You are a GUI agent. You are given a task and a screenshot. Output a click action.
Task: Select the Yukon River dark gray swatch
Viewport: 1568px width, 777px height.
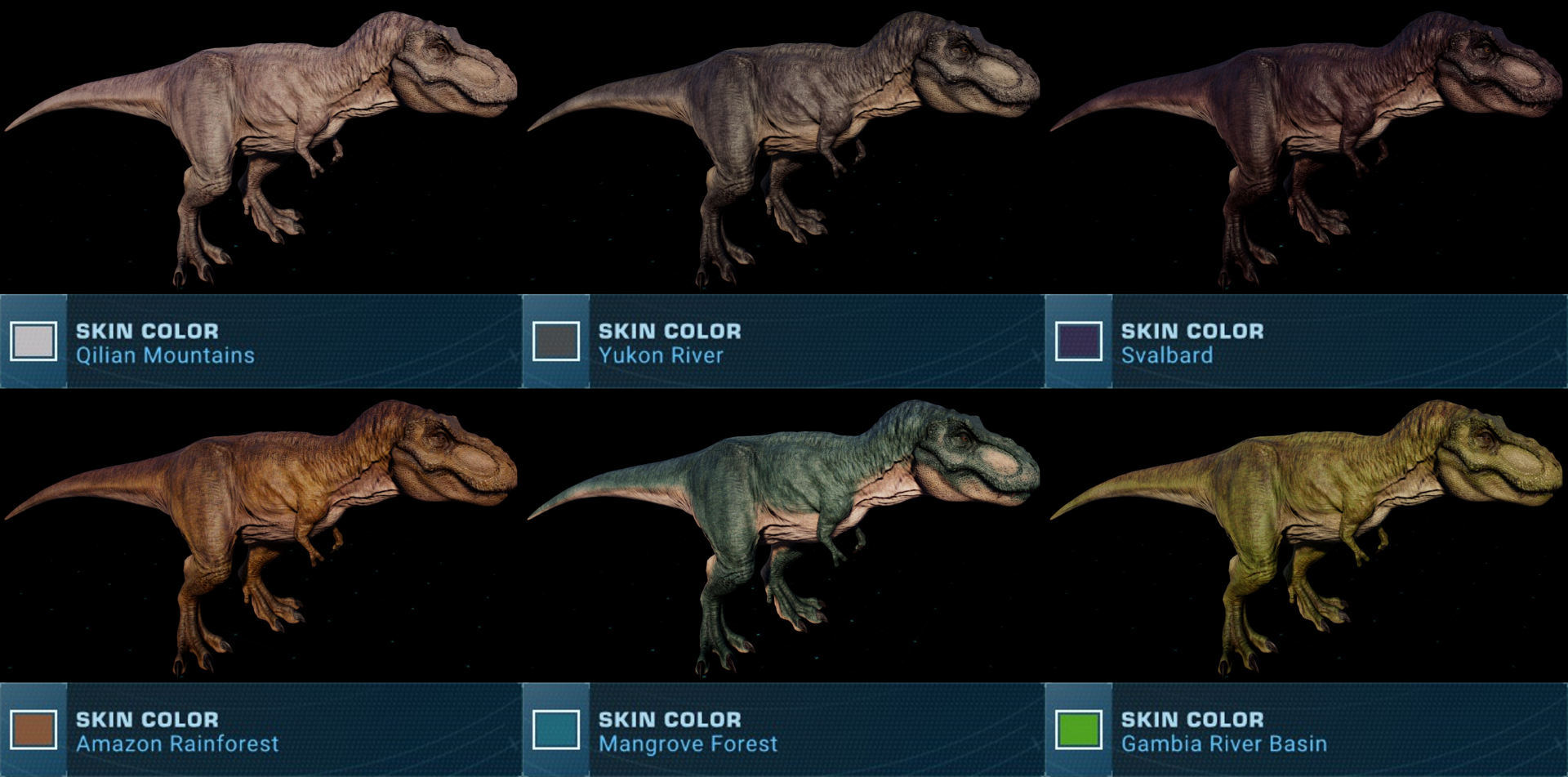556,341
